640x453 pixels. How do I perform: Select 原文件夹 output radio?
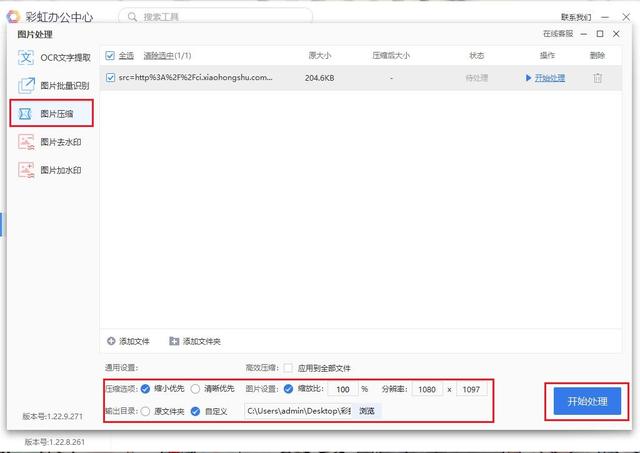tap(145, 411)
